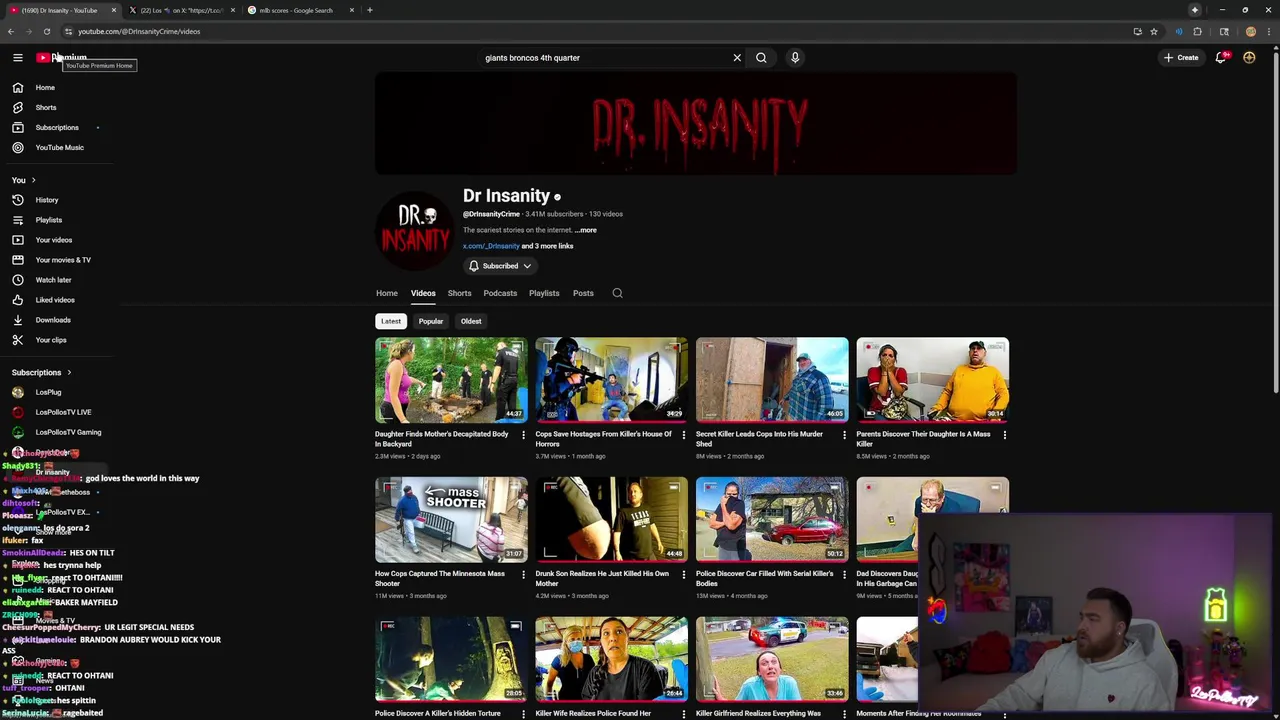Viewport: 1280px width, 720px height.
Task: Switch to channel Home tab
Action: [x=387, y=293]
